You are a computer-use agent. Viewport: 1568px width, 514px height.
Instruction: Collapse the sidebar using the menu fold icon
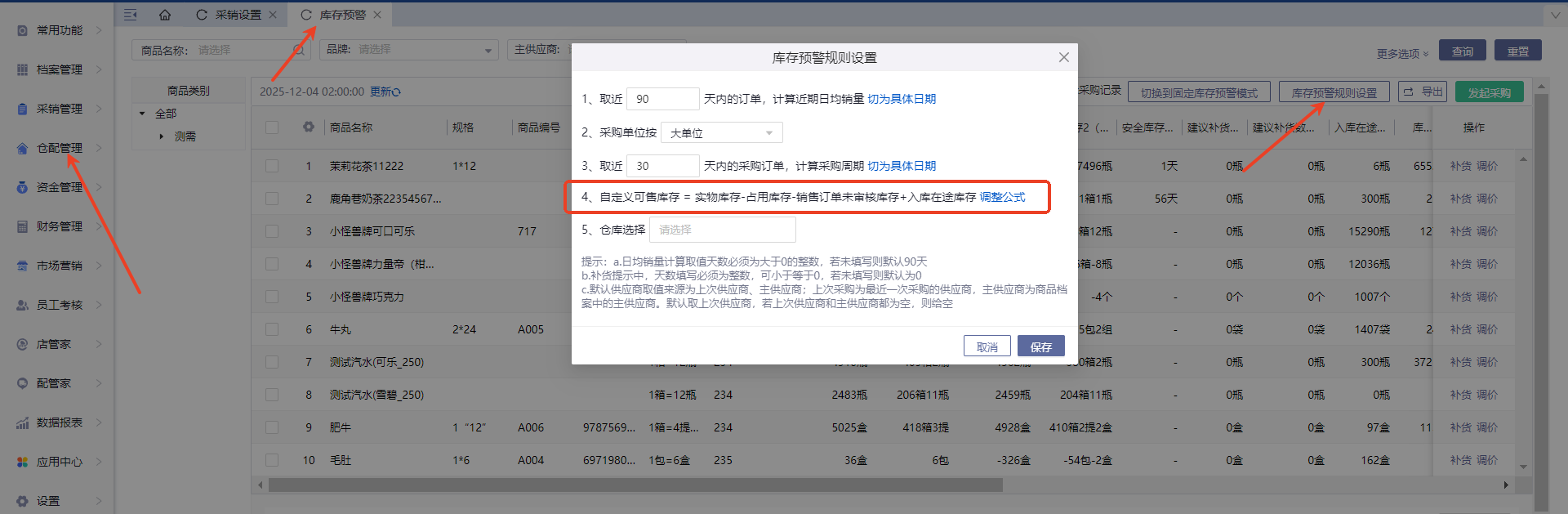(131, 15)
